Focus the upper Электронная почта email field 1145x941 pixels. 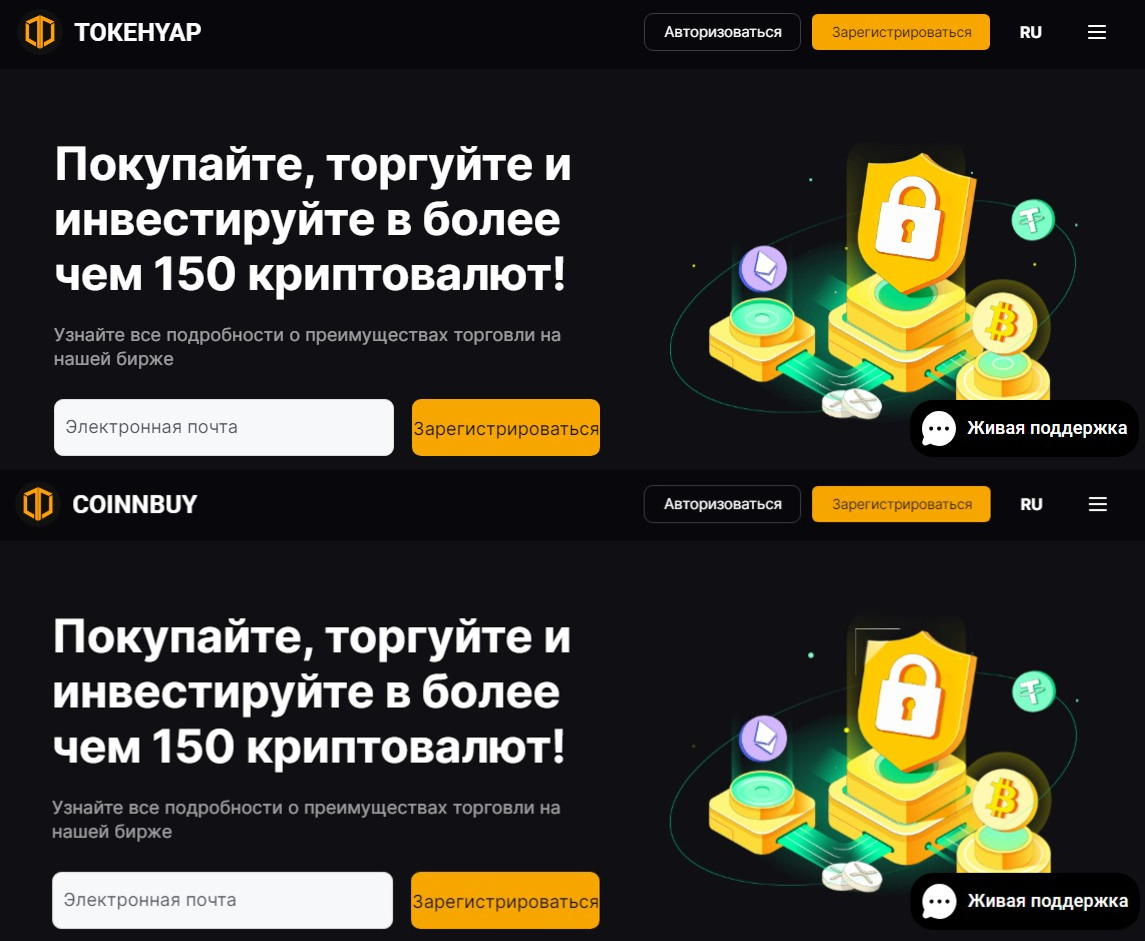223,427
